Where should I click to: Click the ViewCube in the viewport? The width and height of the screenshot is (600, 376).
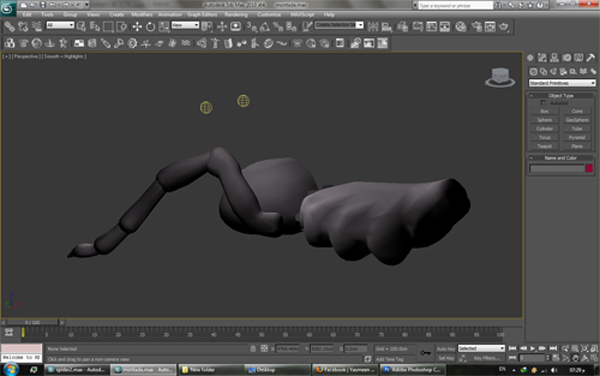coord(500,77)
